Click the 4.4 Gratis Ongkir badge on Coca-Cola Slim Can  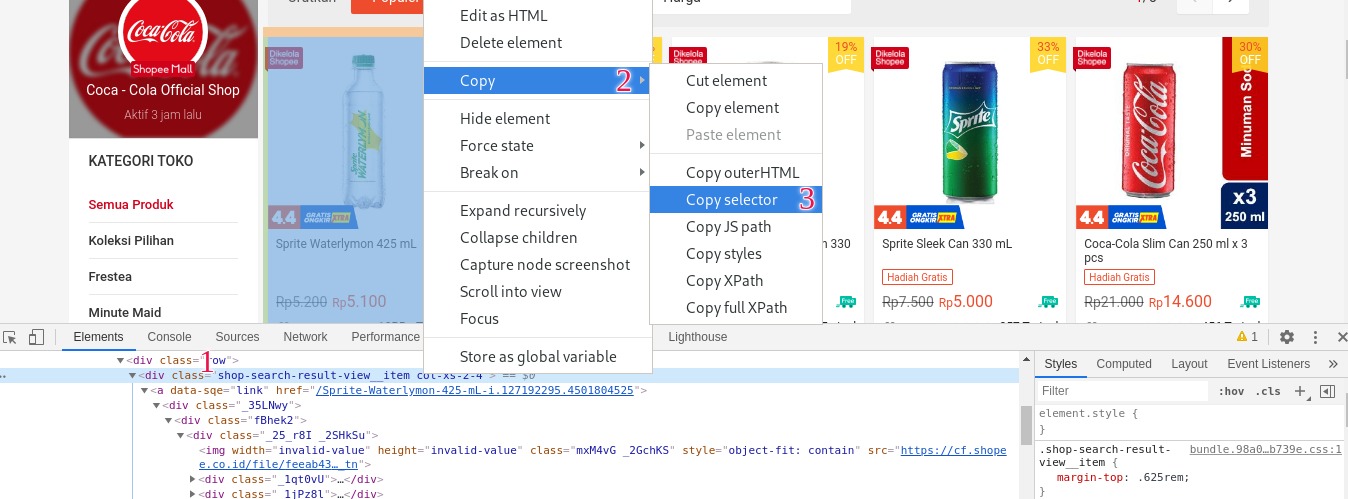click(1120, 216)
